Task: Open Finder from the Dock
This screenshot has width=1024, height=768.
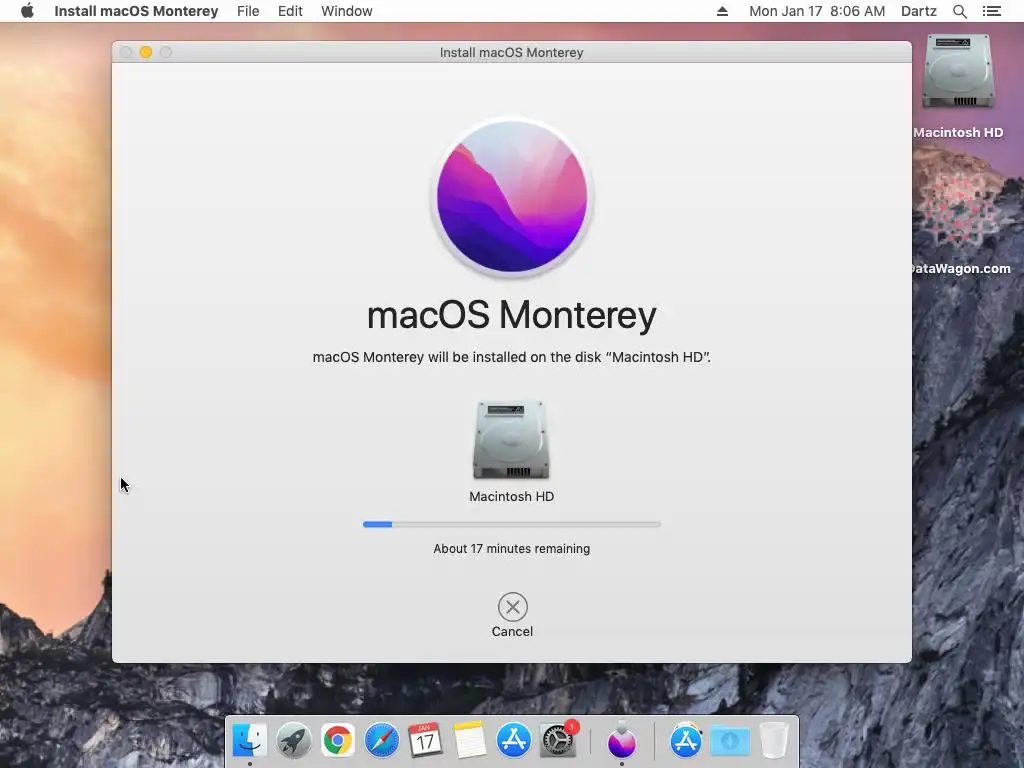Action: coord(249,741)
